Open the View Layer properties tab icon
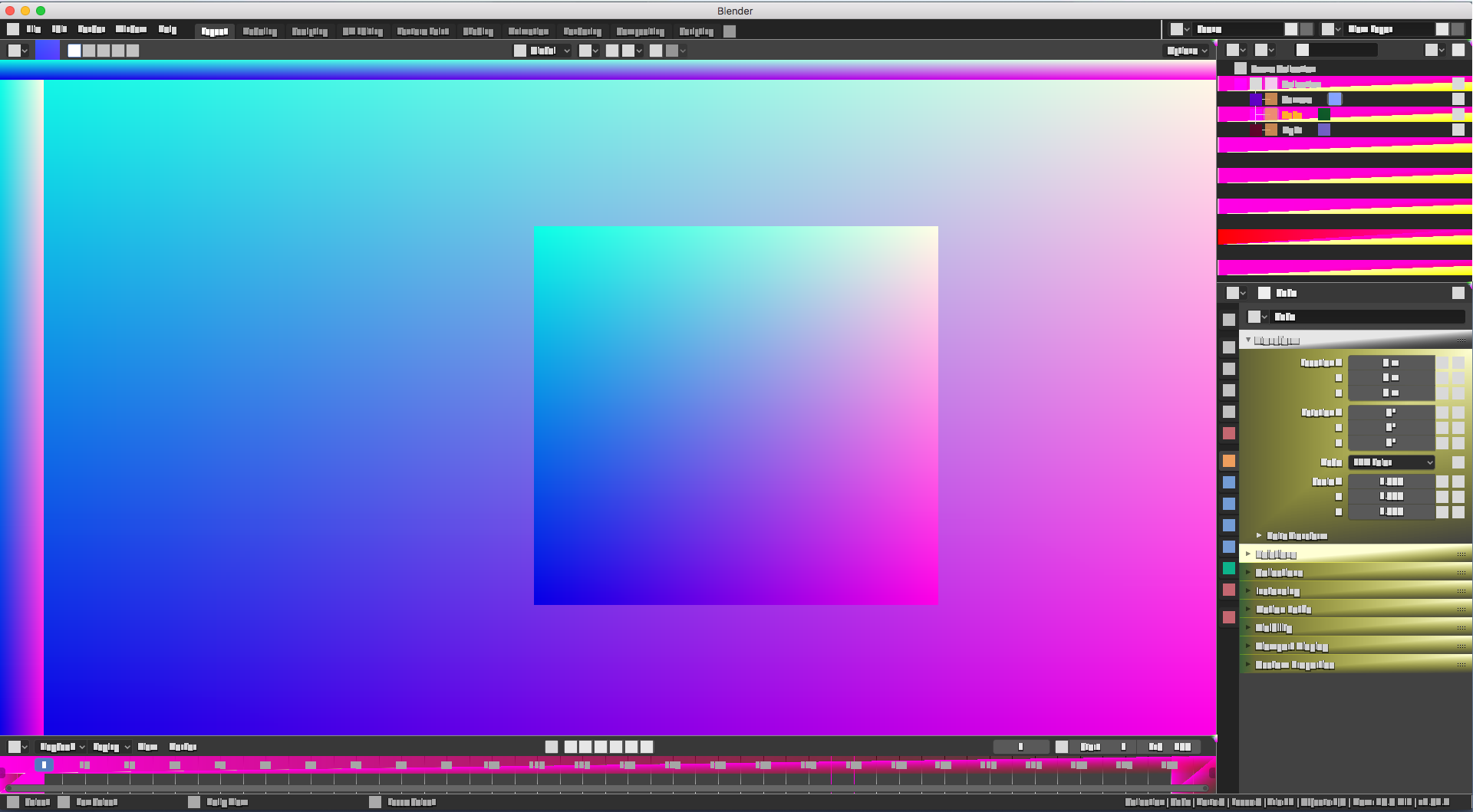 point(1229,390)
